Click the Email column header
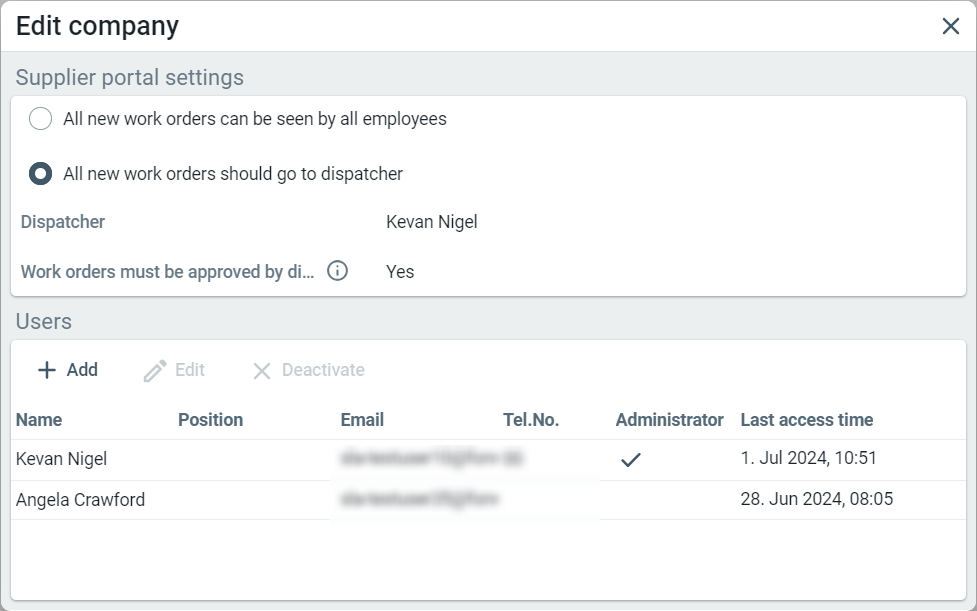The width and height of the screenshot is (977, 611). (362, 420)
